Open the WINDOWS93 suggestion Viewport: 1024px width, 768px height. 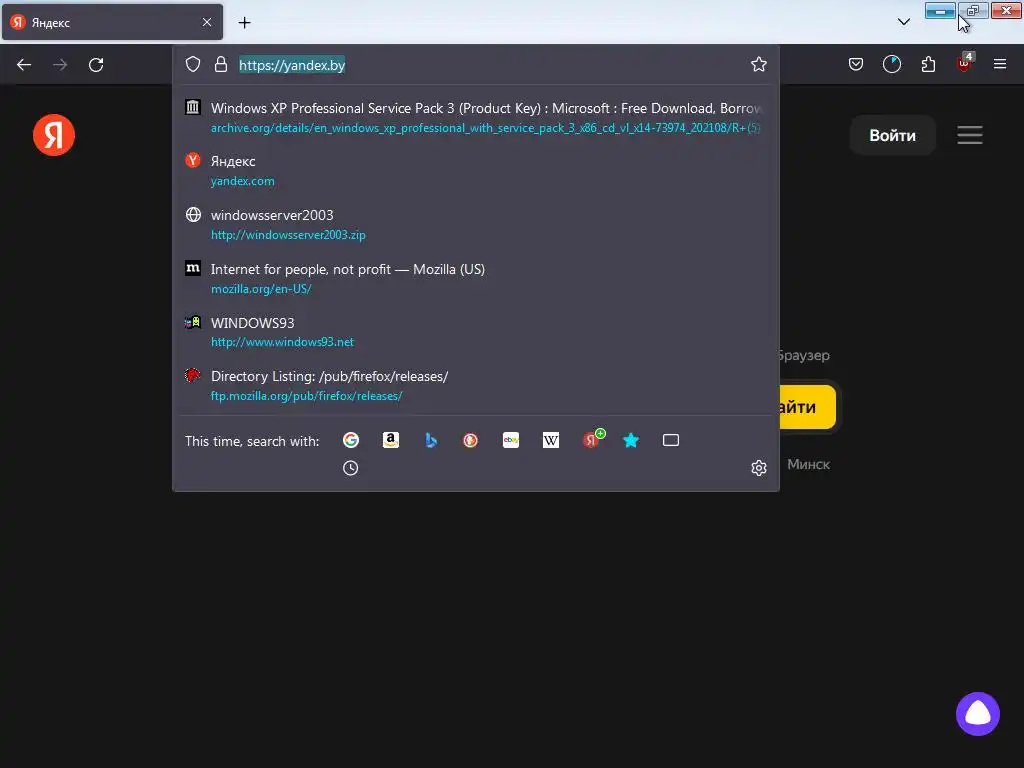click(475, 332)
